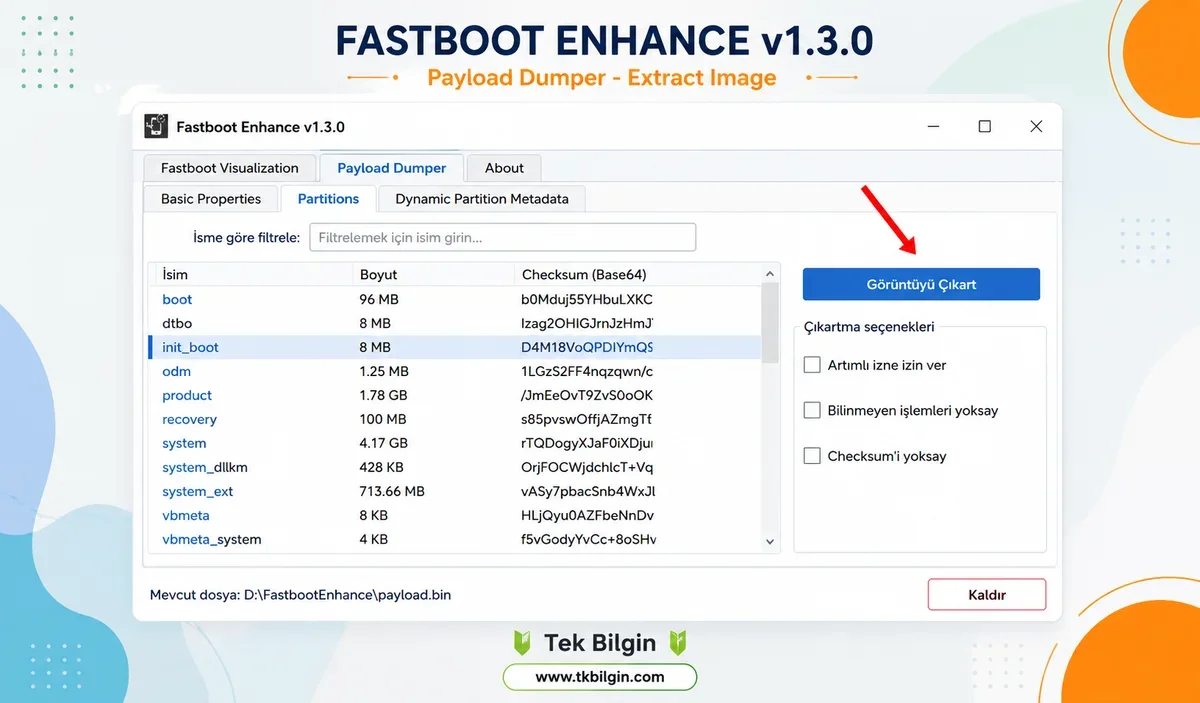Click the 428 KB size cell
Screen dimensions: 1200x703
pyautogui.click(x=381, y=467)
